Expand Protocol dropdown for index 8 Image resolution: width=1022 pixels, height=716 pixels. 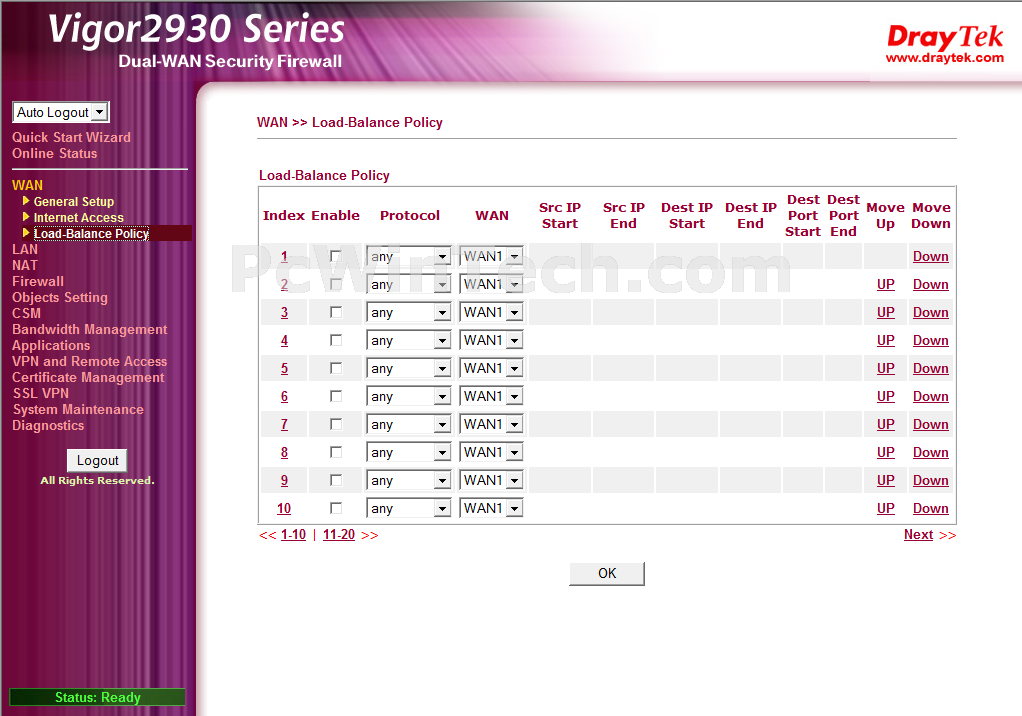pos(409,453)
